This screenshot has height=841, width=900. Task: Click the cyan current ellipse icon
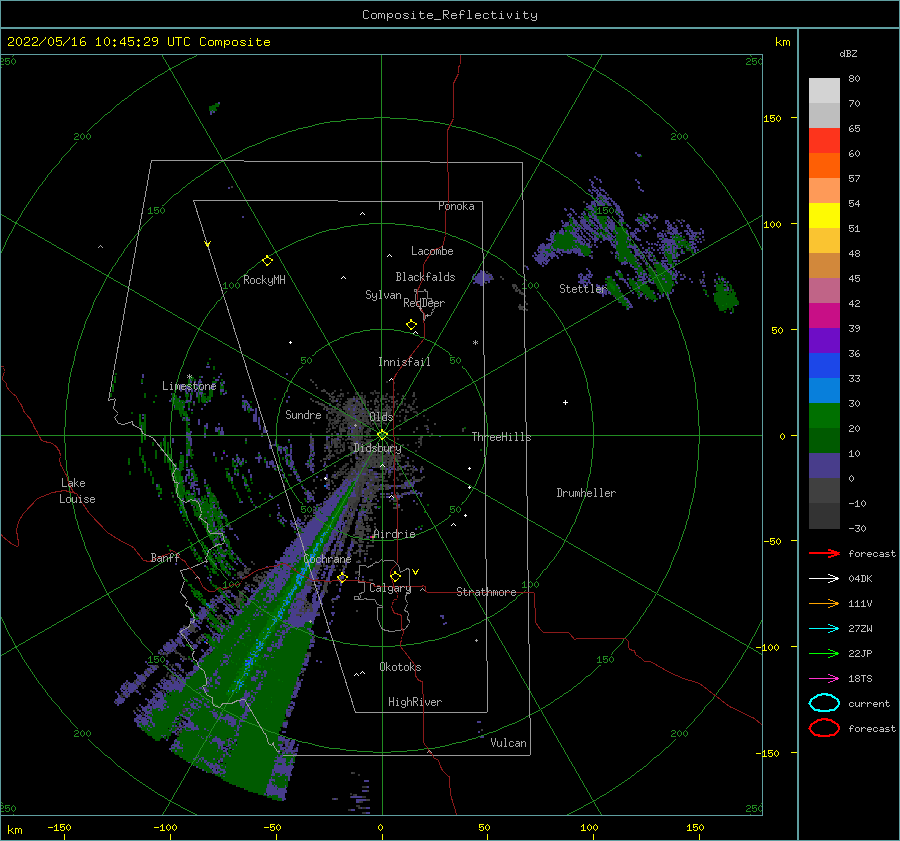point(824,703)
